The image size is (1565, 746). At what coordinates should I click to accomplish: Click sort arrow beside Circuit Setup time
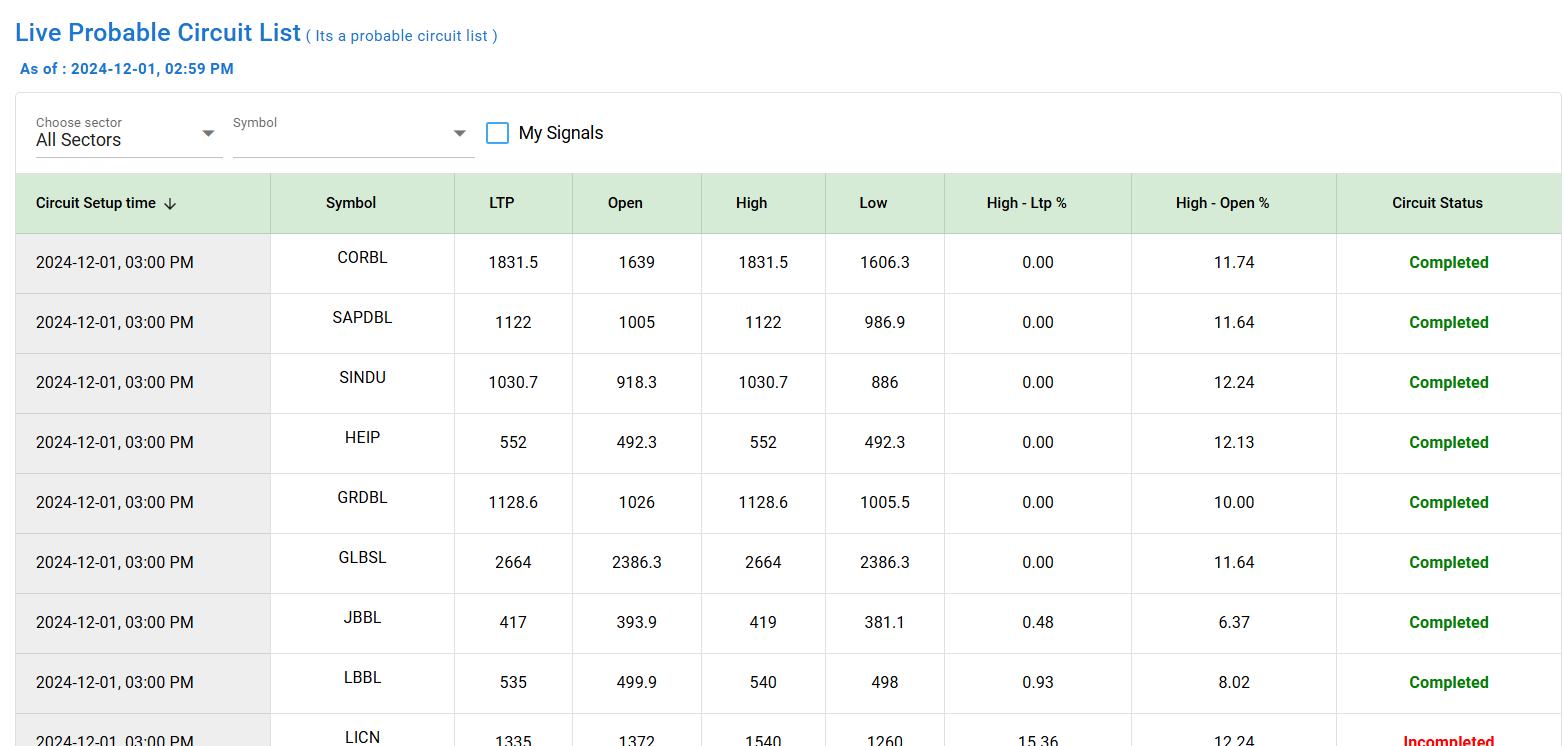click(170, 203)
